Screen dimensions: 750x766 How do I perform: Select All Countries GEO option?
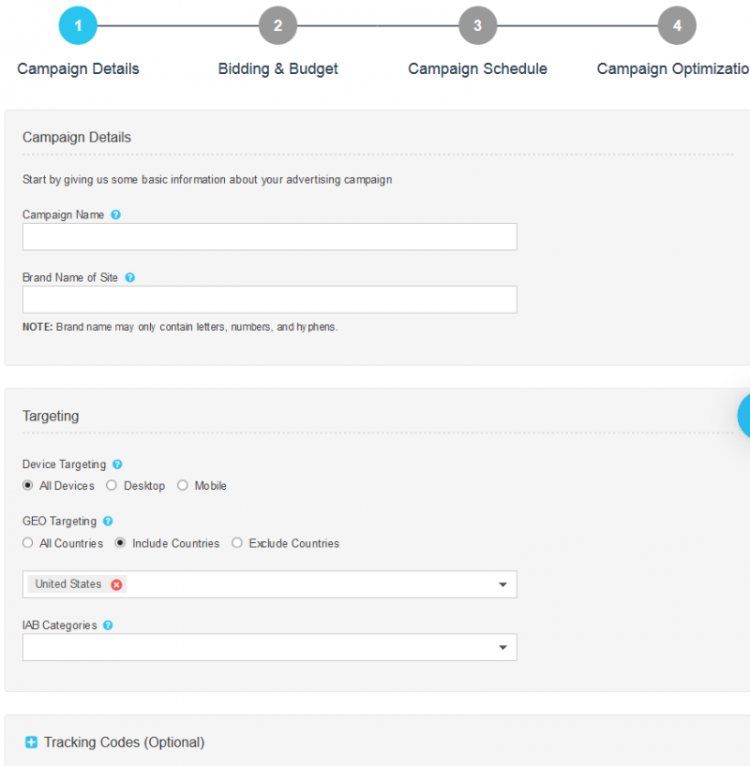pos(28,543)
